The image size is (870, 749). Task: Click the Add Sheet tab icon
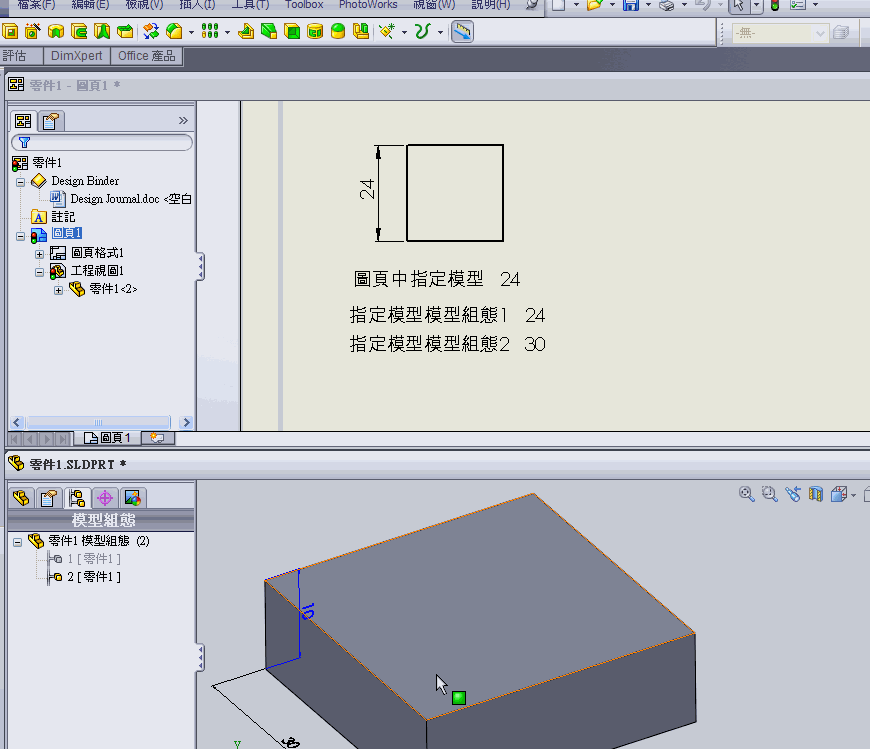(x=158, y=438)
